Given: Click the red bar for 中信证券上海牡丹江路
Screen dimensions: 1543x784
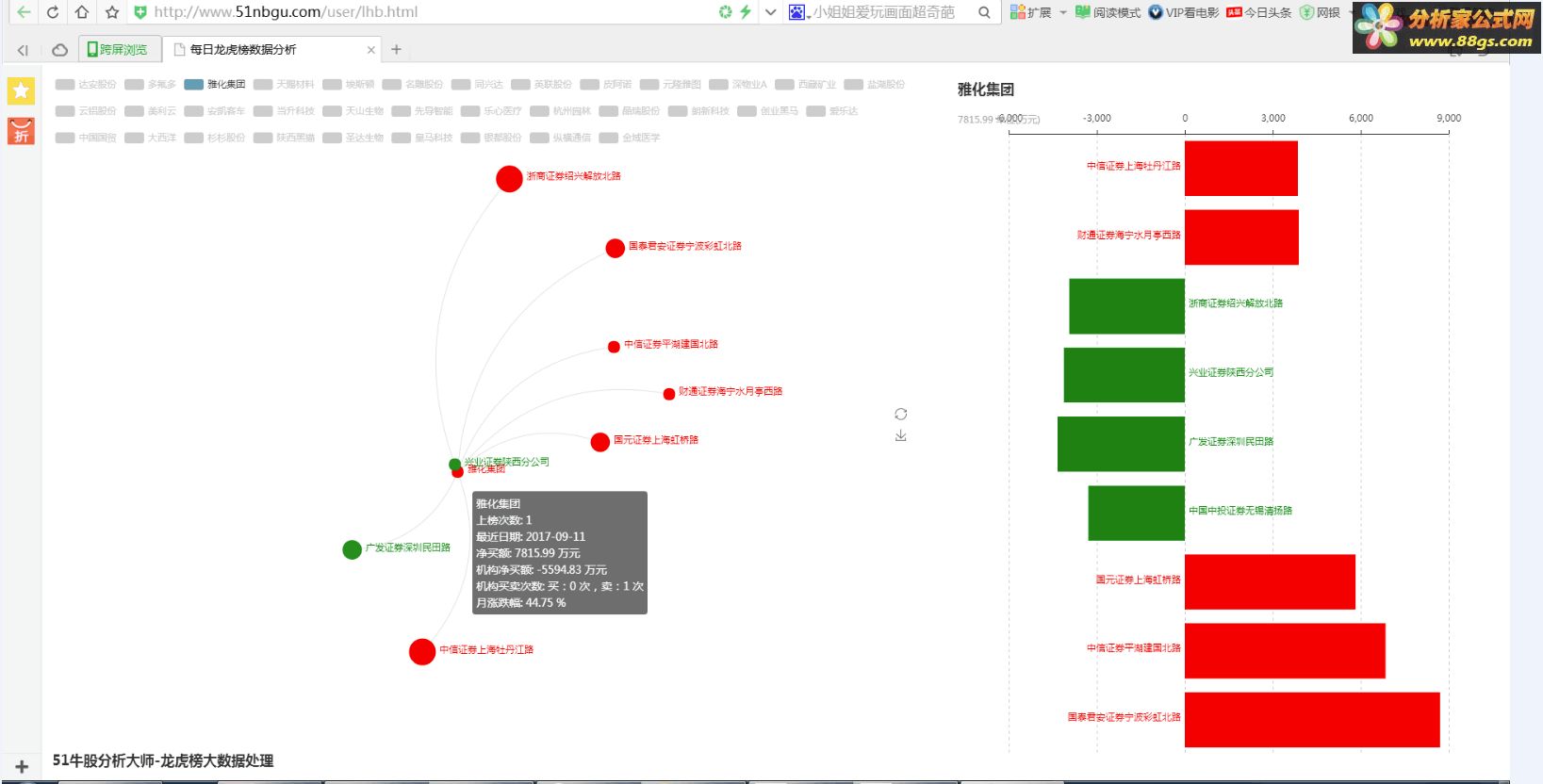Looking at the screenshot, I should (x=1240, y=169).
